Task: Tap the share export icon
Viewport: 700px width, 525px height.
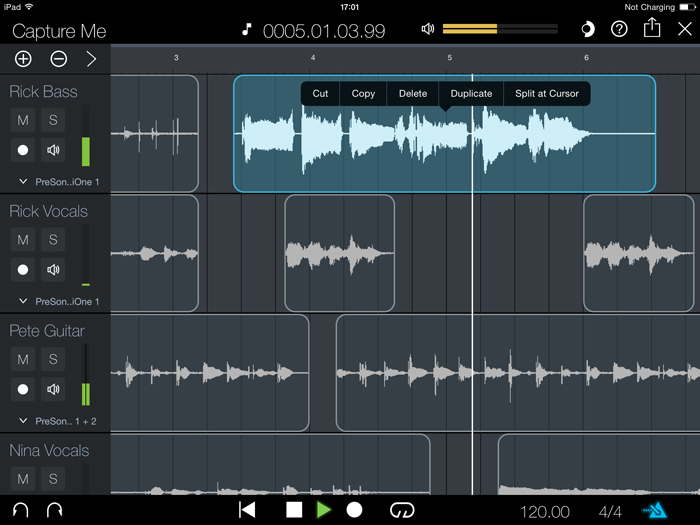Action: [652, 29]
